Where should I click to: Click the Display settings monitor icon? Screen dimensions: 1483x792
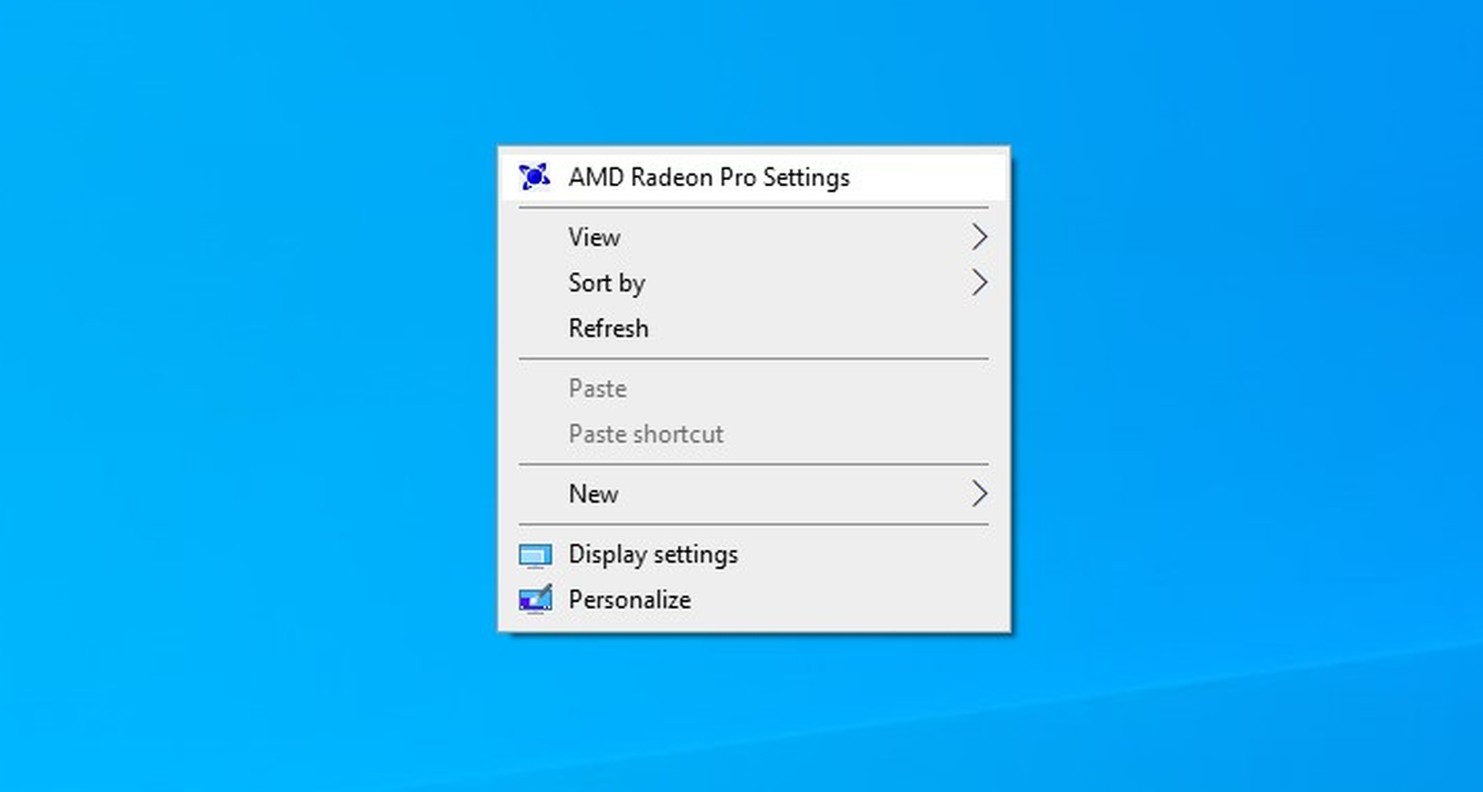pyautogui.click(x=535, y=555)
